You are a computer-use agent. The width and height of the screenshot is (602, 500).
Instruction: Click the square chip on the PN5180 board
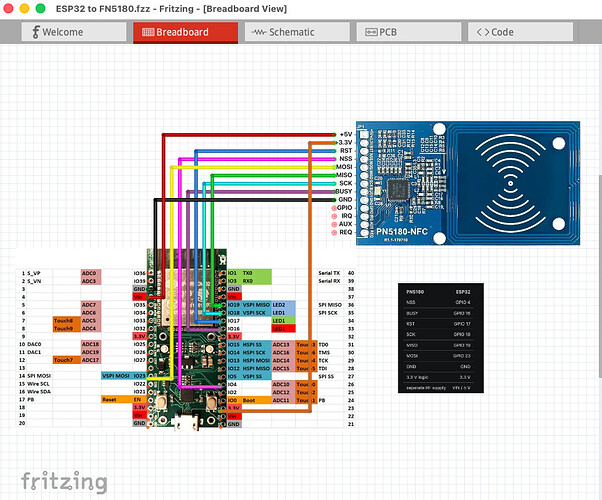pos(398,189)
